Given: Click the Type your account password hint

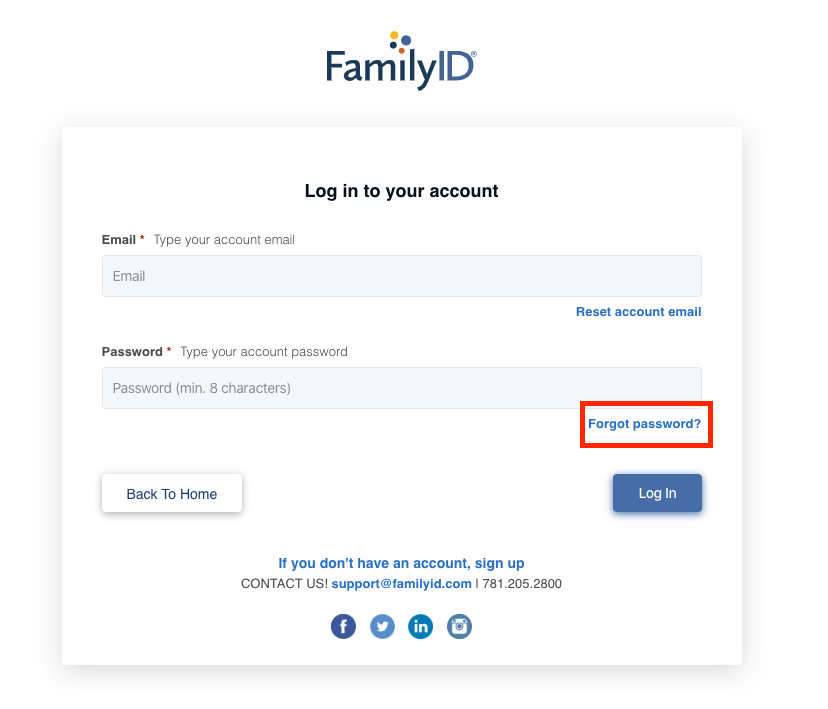Looking at the screenshot, I should point(264,352).
